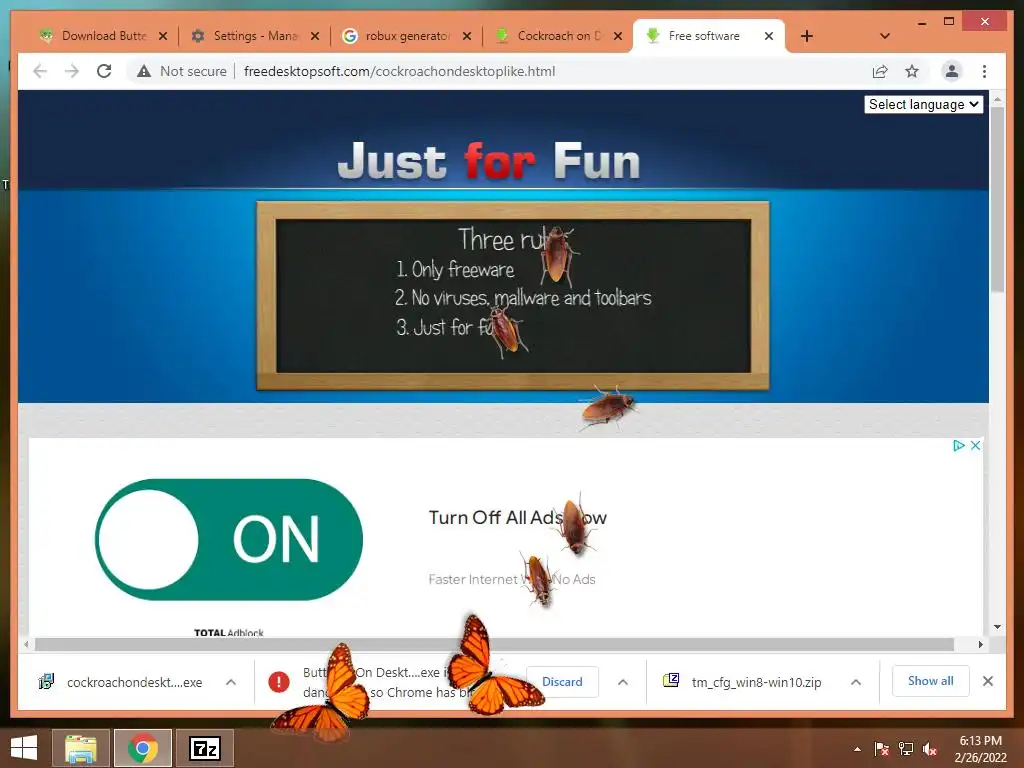
Task: Switch to the Download Butterfly tab
Action: 93,36
